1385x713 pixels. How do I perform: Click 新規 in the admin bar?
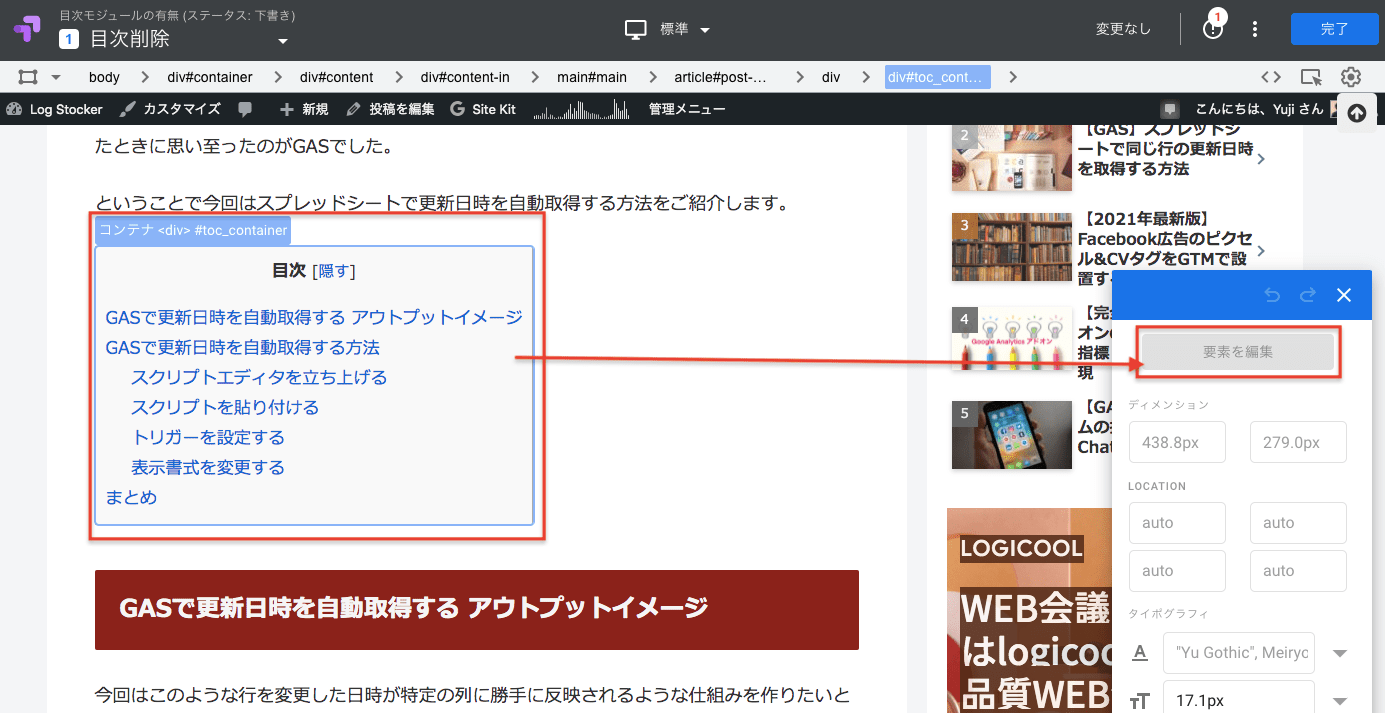(304, 109)
